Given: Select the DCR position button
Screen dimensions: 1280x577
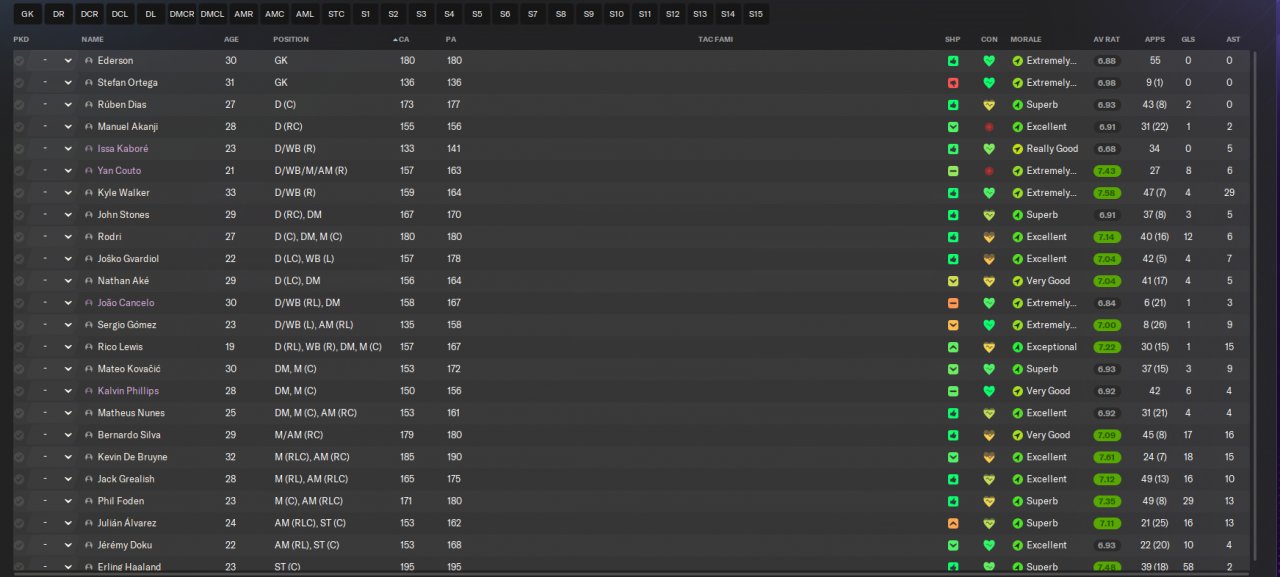Looking at the screenshot, I should tap(89, 14).
